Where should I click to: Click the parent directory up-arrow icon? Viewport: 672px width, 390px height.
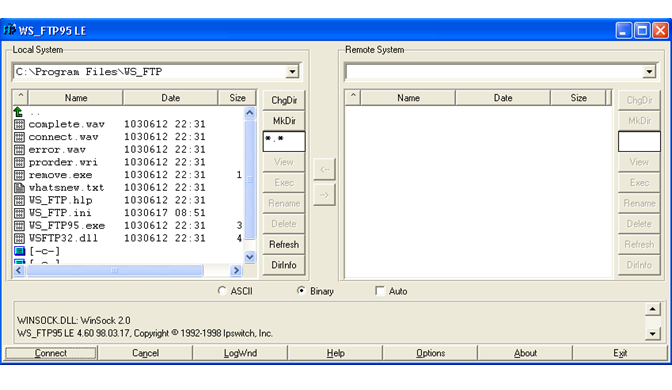(x=18, y=112)
